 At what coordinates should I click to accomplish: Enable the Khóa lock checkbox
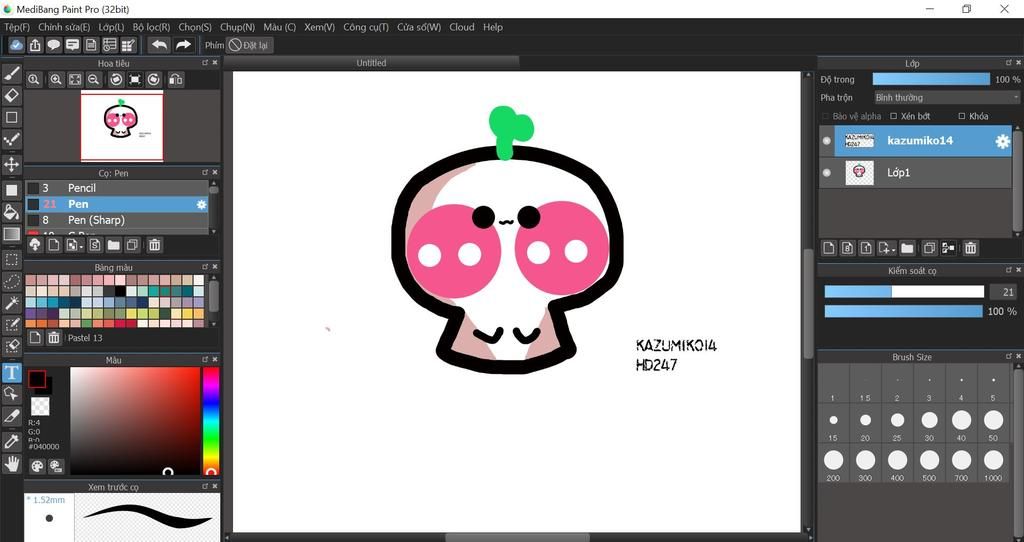(961, 116)
